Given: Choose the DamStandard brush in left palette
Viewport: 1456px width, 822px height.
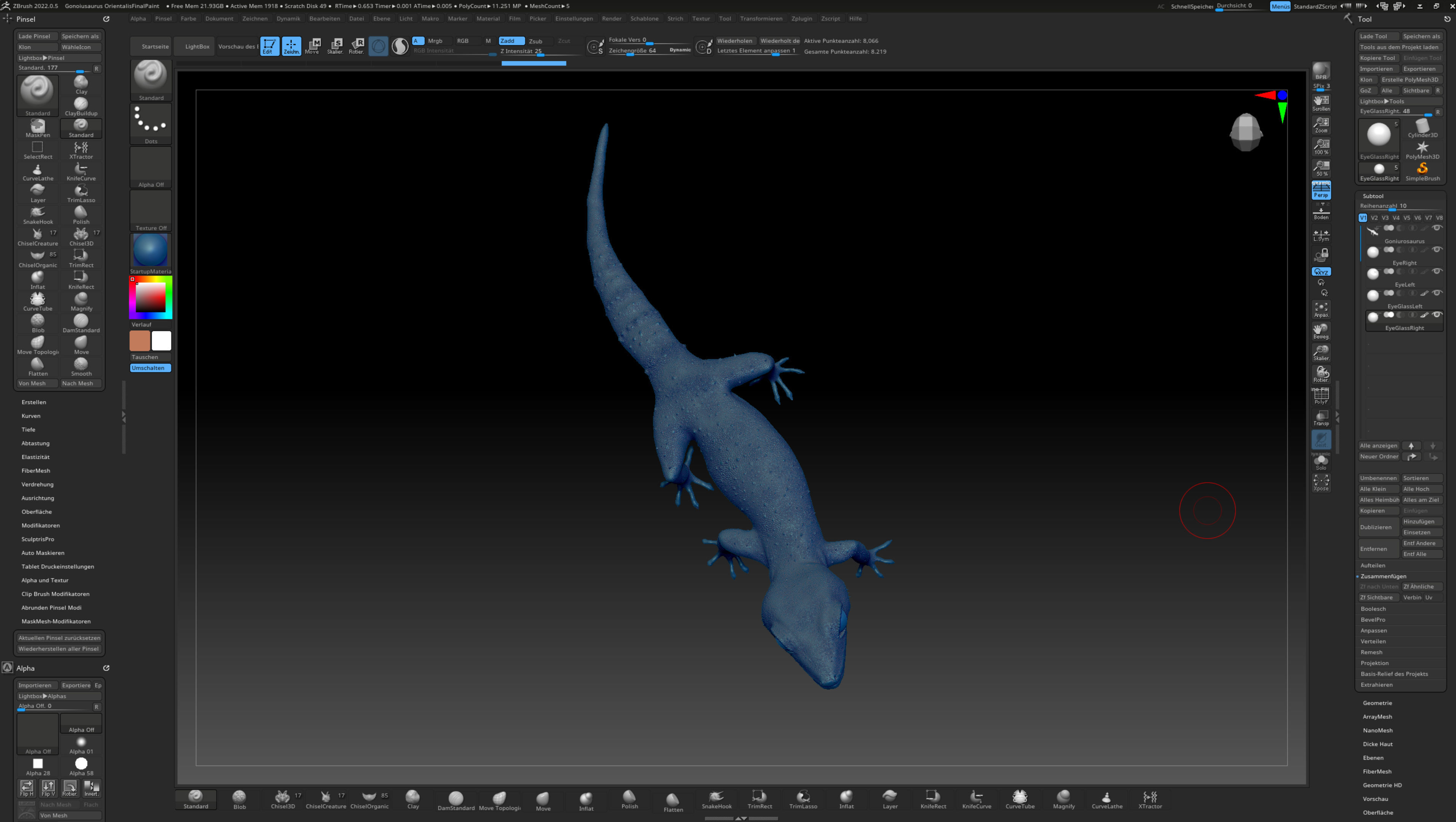Looking at the screenshot, I should click(81, 323).
